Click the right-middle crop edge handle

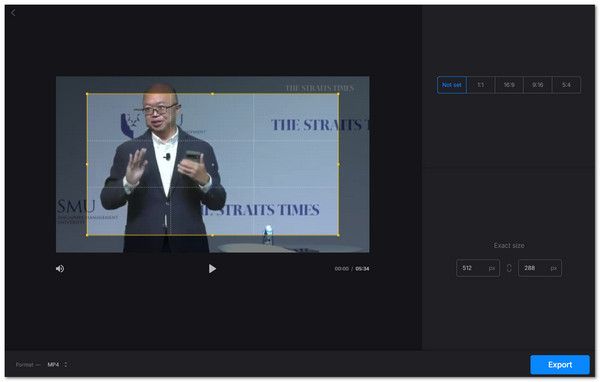(338, 164)
